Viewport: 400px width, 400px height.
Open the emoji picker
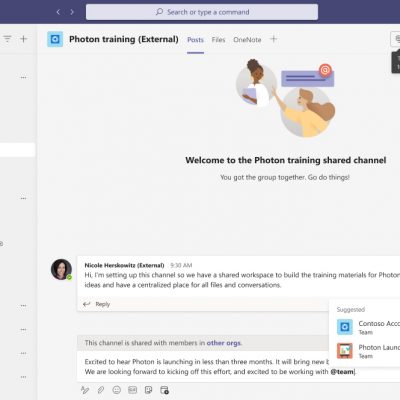116,390
